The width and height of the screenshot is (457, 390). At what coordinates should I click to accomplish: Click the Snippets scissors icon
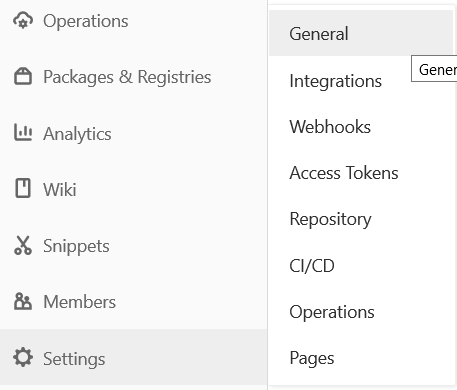[23, 245]
